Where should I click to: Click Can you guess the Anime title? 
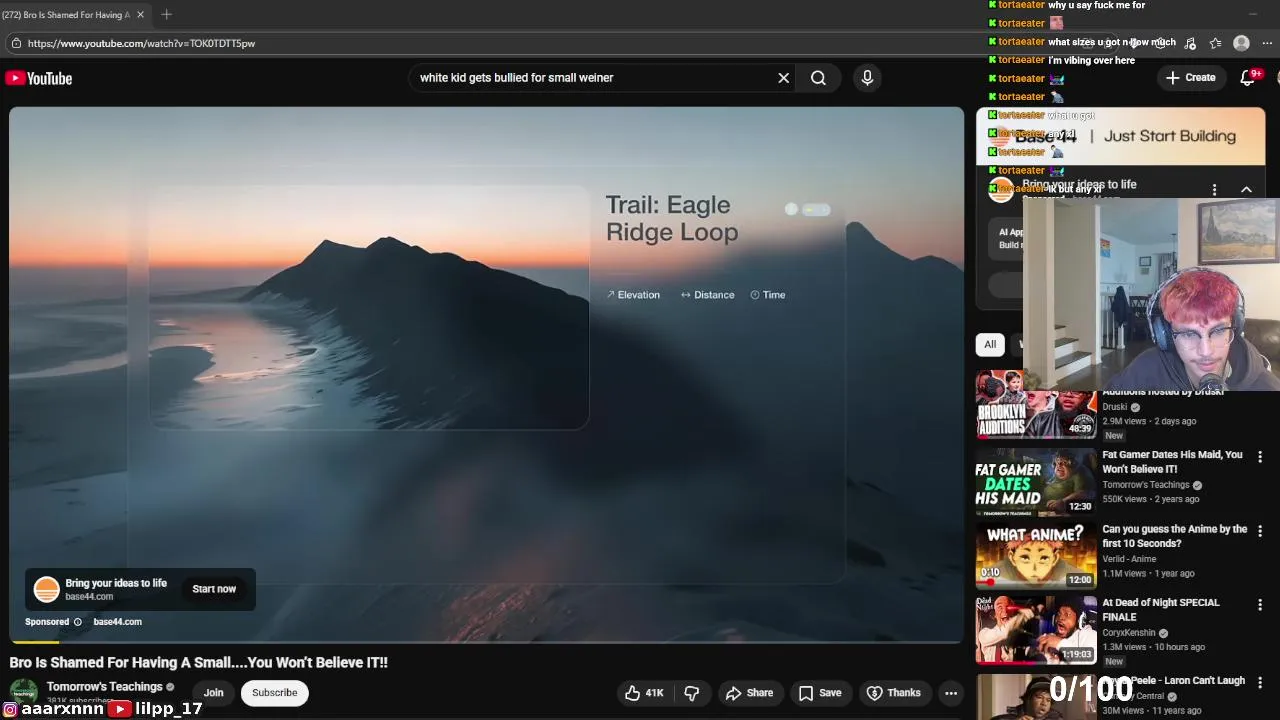click(x=1174, y=536)
